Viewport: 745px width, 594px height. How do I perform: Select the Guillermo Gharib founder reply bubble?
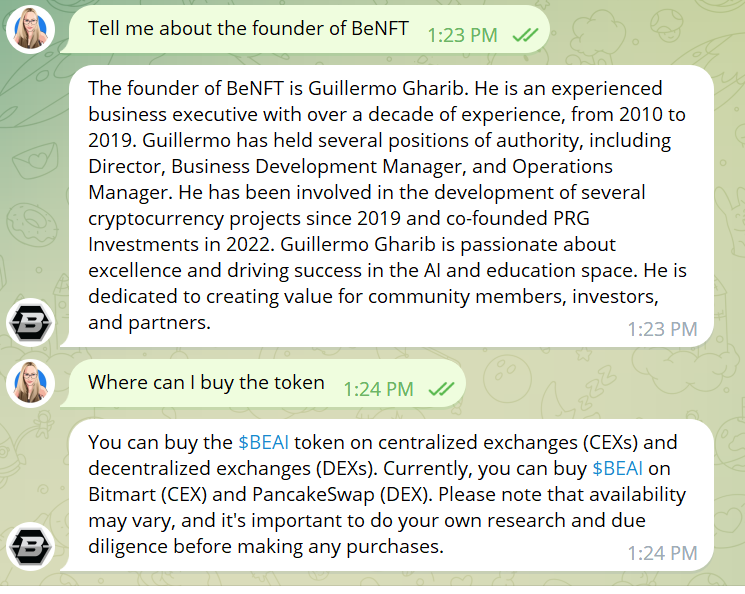[387, 206]
